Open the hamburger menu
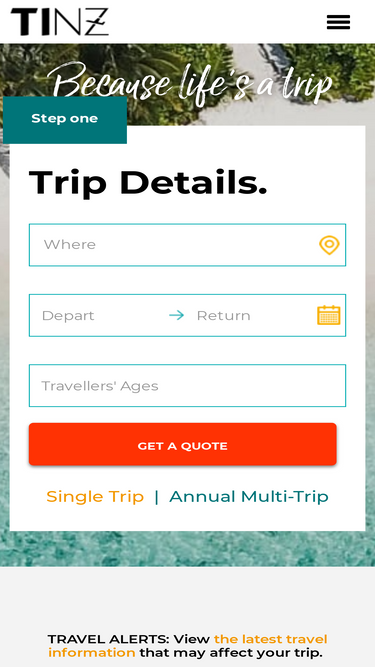This screenshot has width=375, height=667. [x=338, y=22]
